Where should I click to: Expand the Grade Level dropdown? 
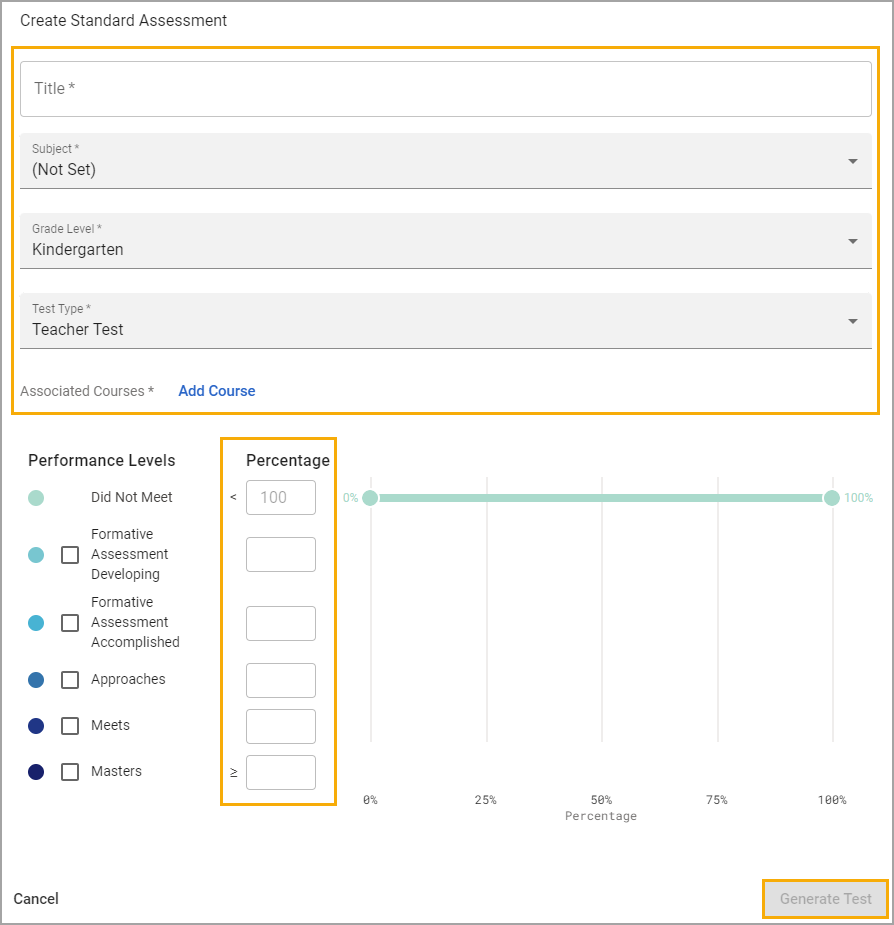click(x=445, y=241)
